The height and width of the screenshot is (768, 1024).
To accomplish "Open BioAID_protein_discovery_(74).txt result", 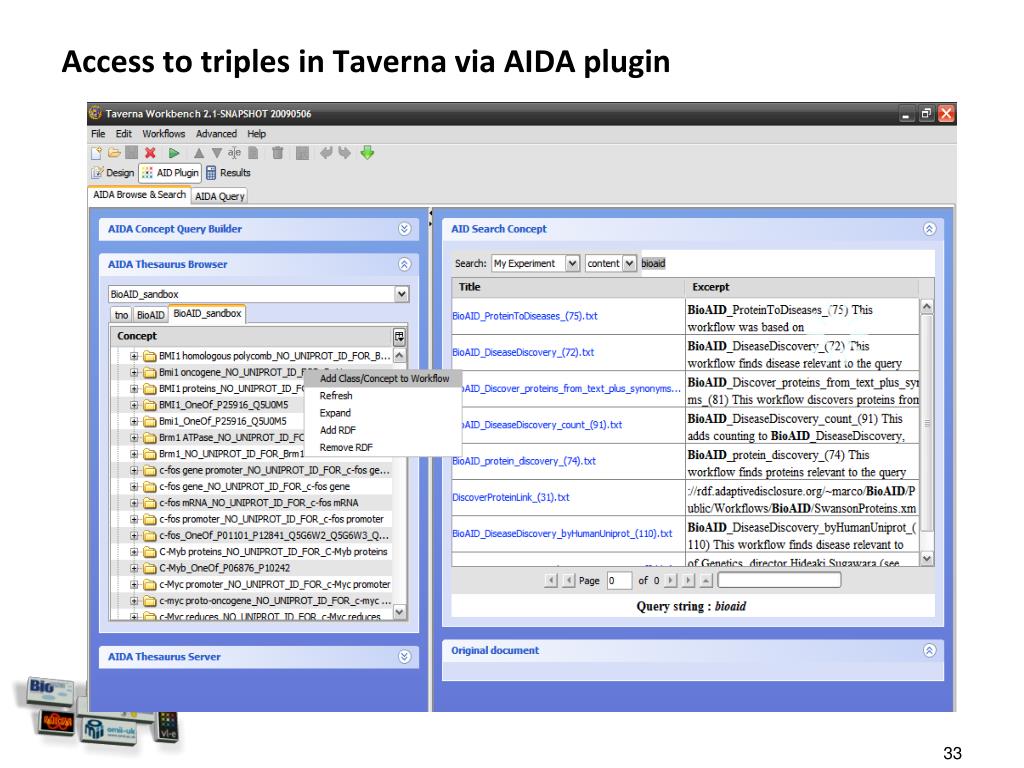I will pos(524,461).
